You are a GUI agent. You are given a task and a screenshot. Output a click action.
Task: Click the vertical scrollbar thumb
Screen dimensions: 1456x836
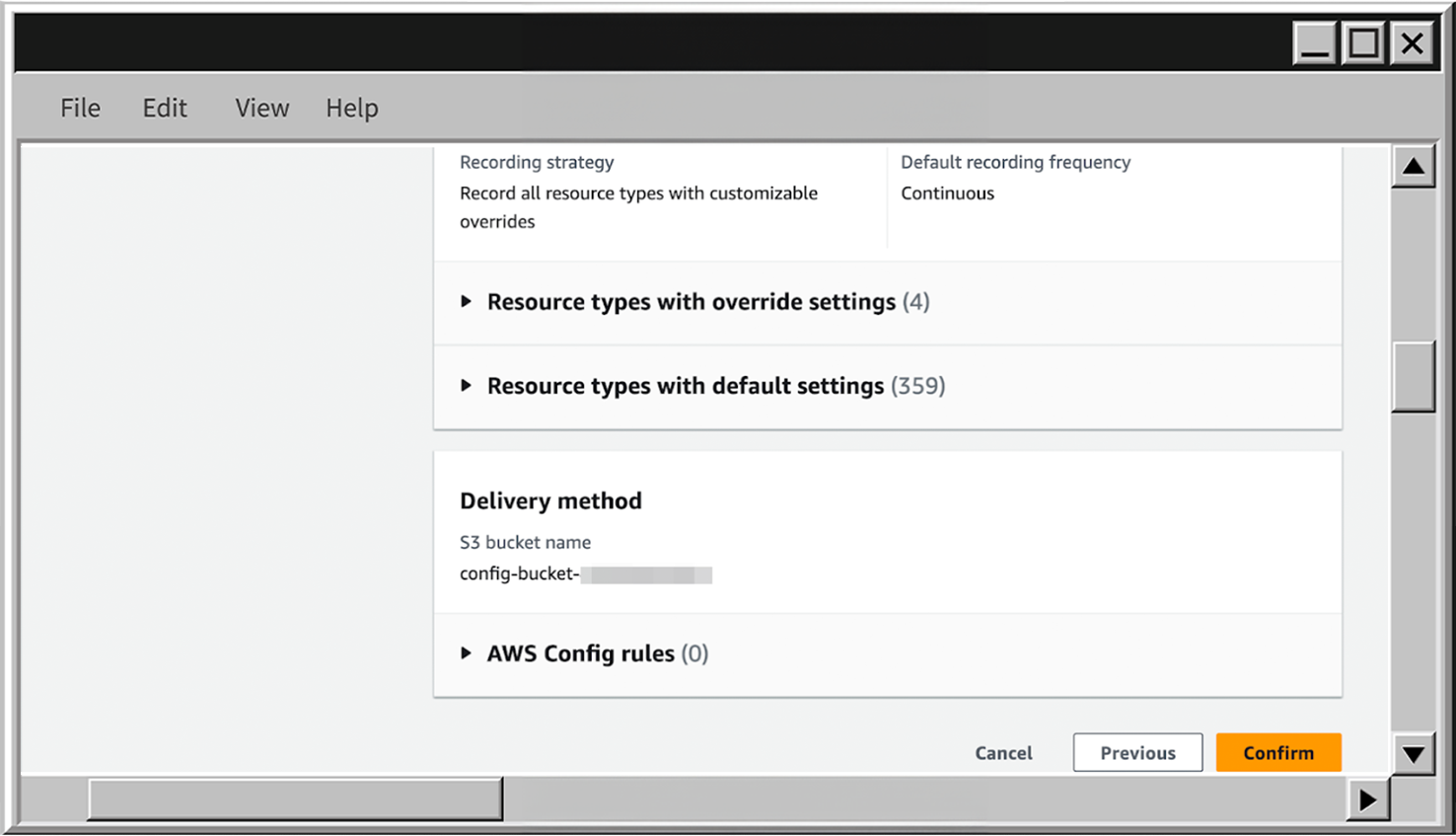(1414, 376)
